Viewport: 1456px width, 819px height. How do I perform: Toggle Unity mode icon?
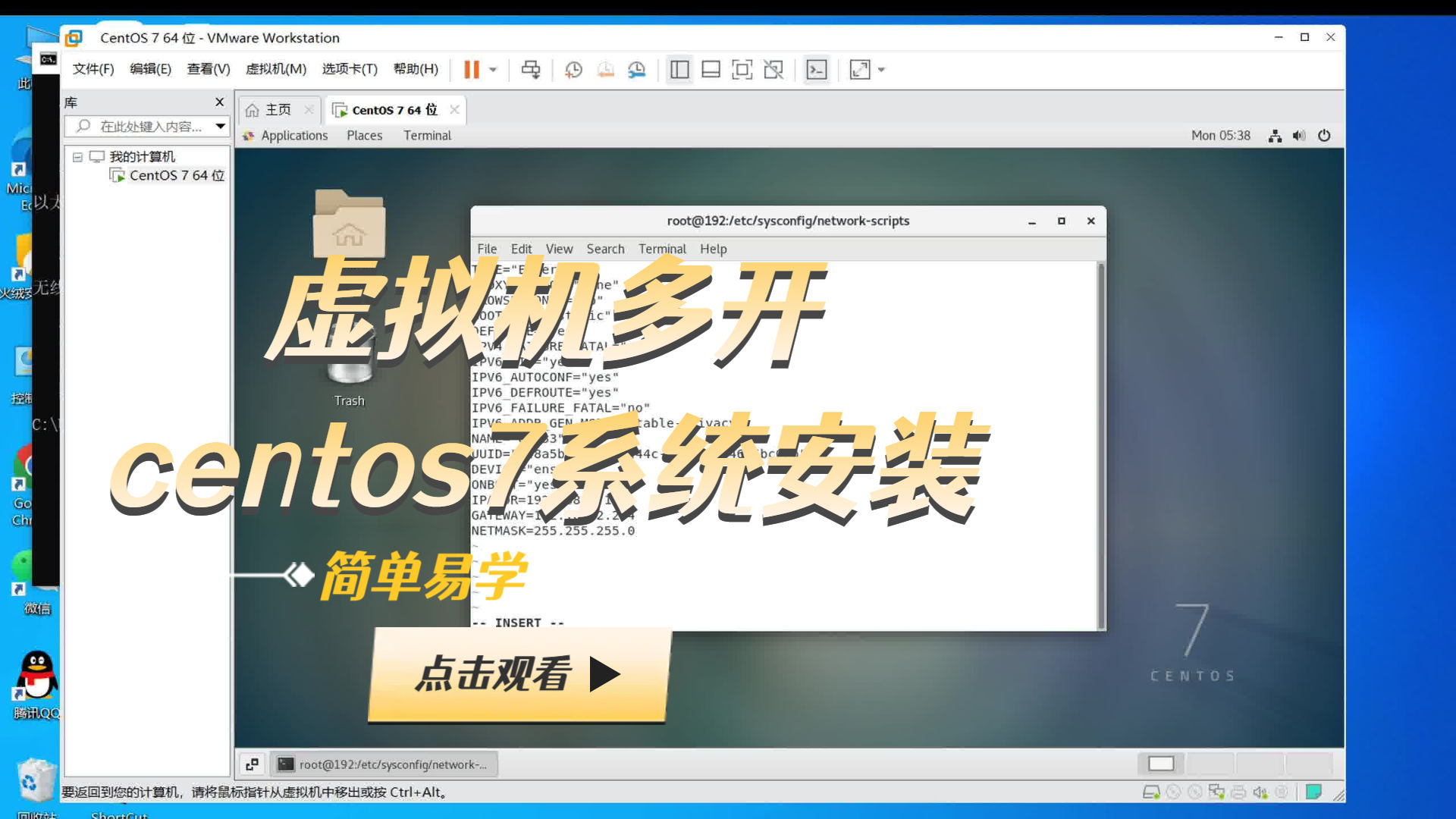(773, 70)
